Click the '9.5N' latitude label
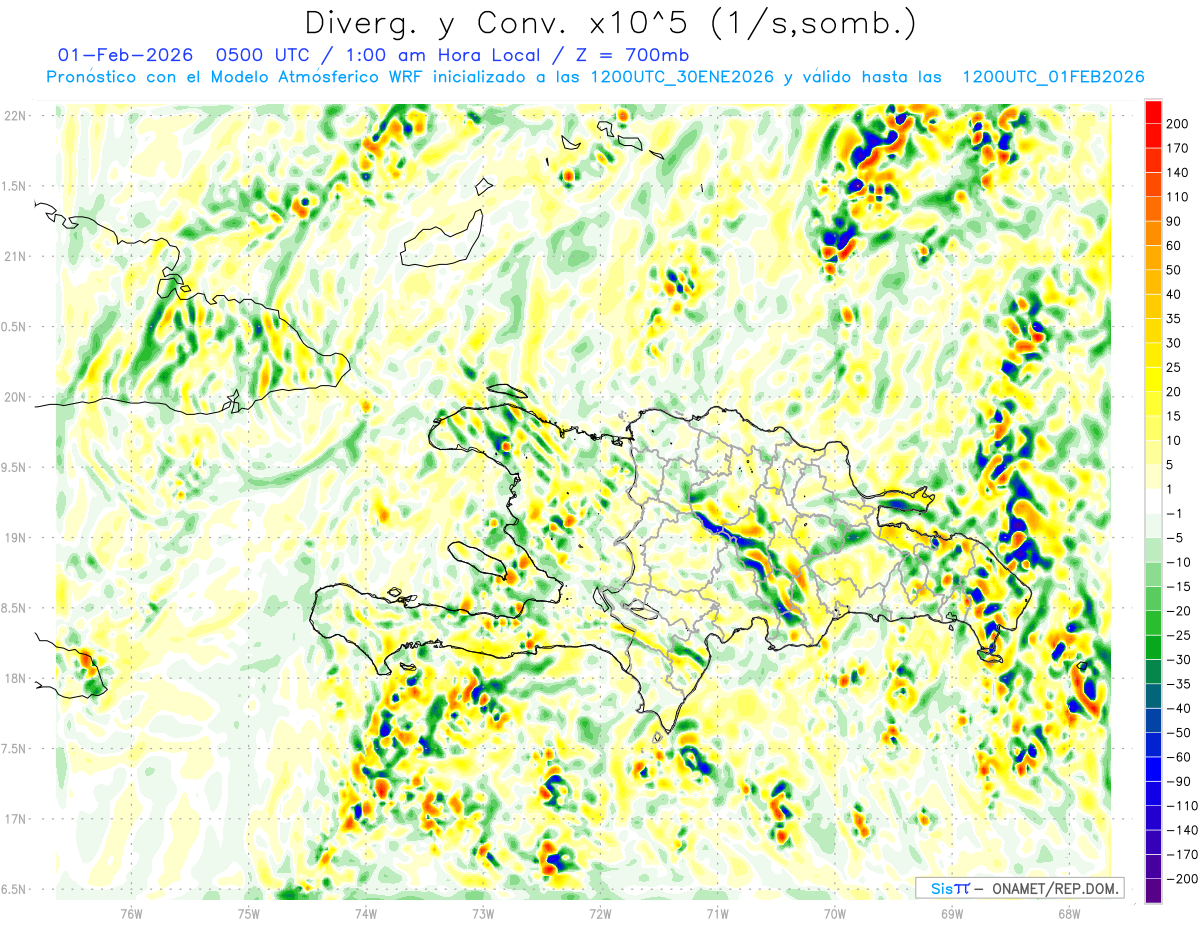 tap(14, 468)
